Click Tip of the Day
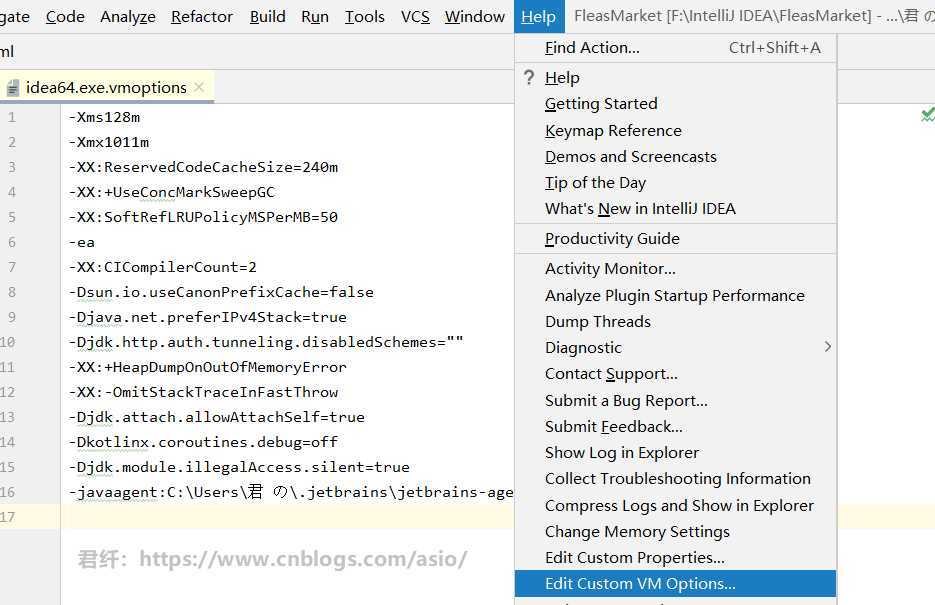Screen dimensions: 935x605 click(595, 182)
